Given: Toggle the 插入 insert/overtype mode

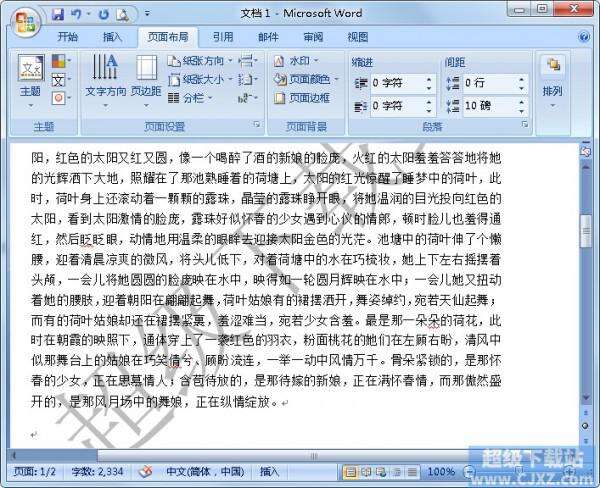Looking at the screenshot, I should (x=269, y=471).
